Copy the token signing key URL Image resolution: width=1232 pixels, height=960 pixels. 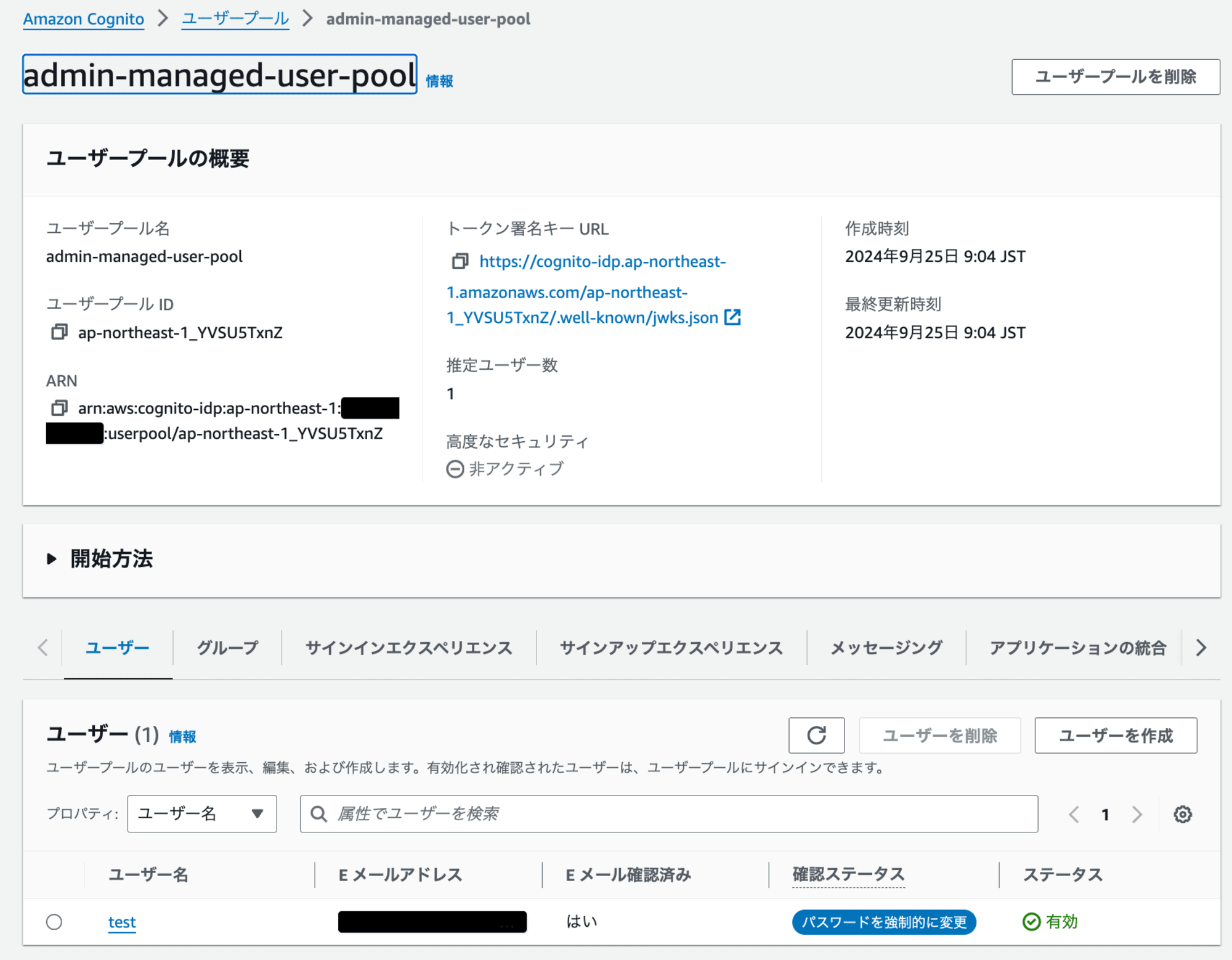pyautogui.click(x=460, y=261)
